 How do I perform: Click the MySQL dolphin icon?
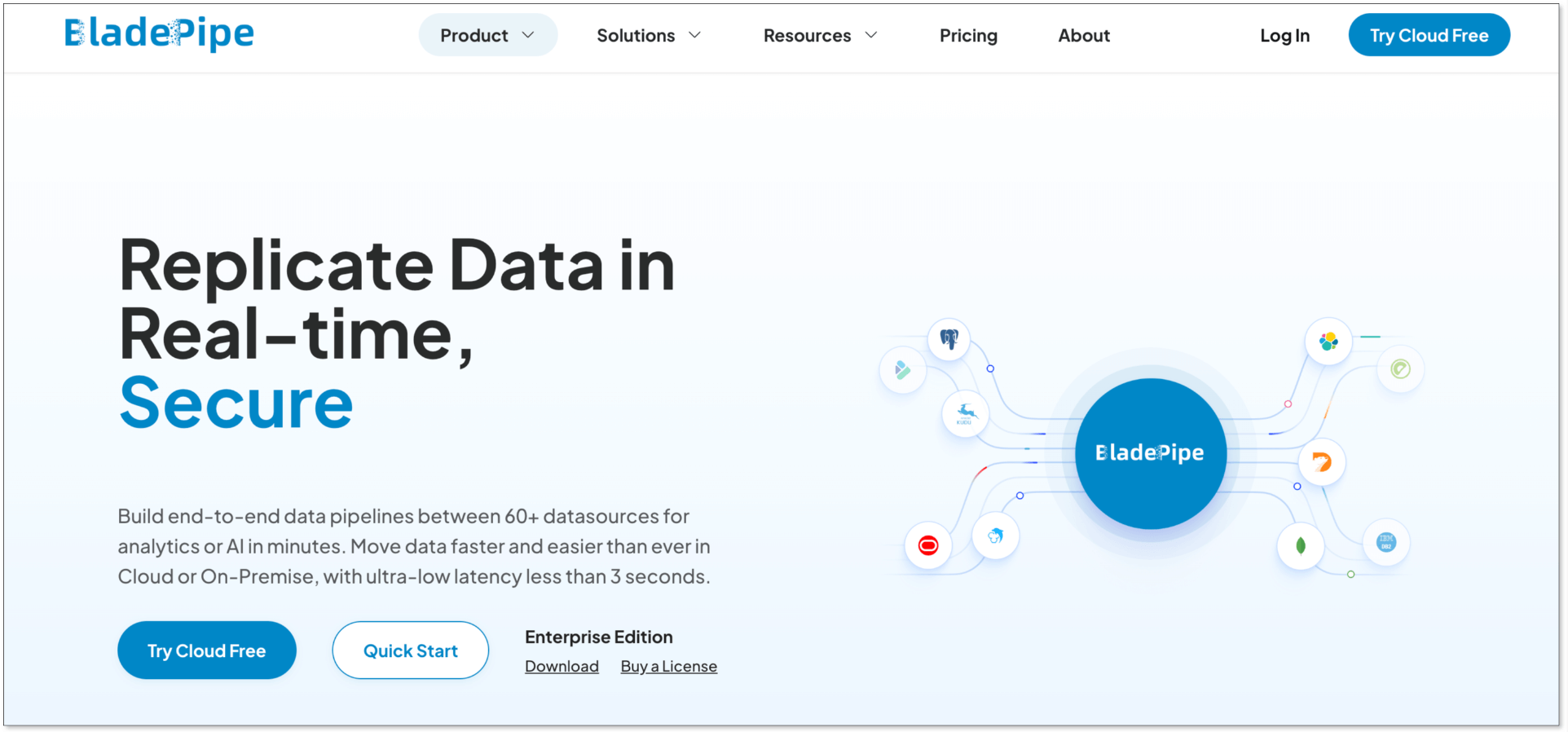coord(995,536)
